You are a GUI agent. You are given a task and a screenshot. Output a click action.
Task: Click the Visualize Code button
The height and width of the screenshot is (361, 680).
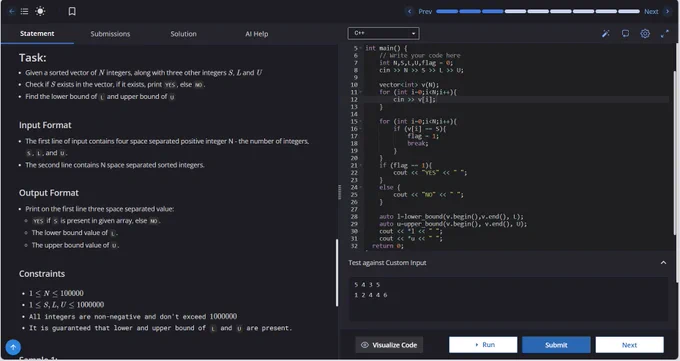[389, 345]
